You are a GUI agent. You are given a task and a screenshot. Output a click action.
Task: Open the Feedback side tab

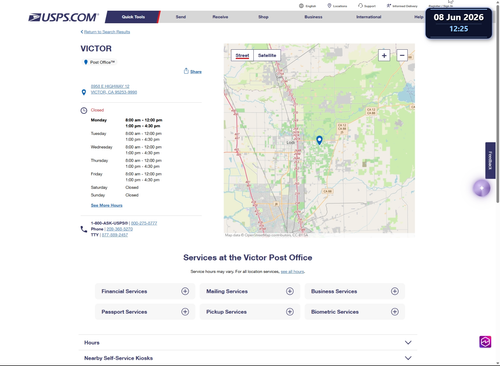[490, 160]
